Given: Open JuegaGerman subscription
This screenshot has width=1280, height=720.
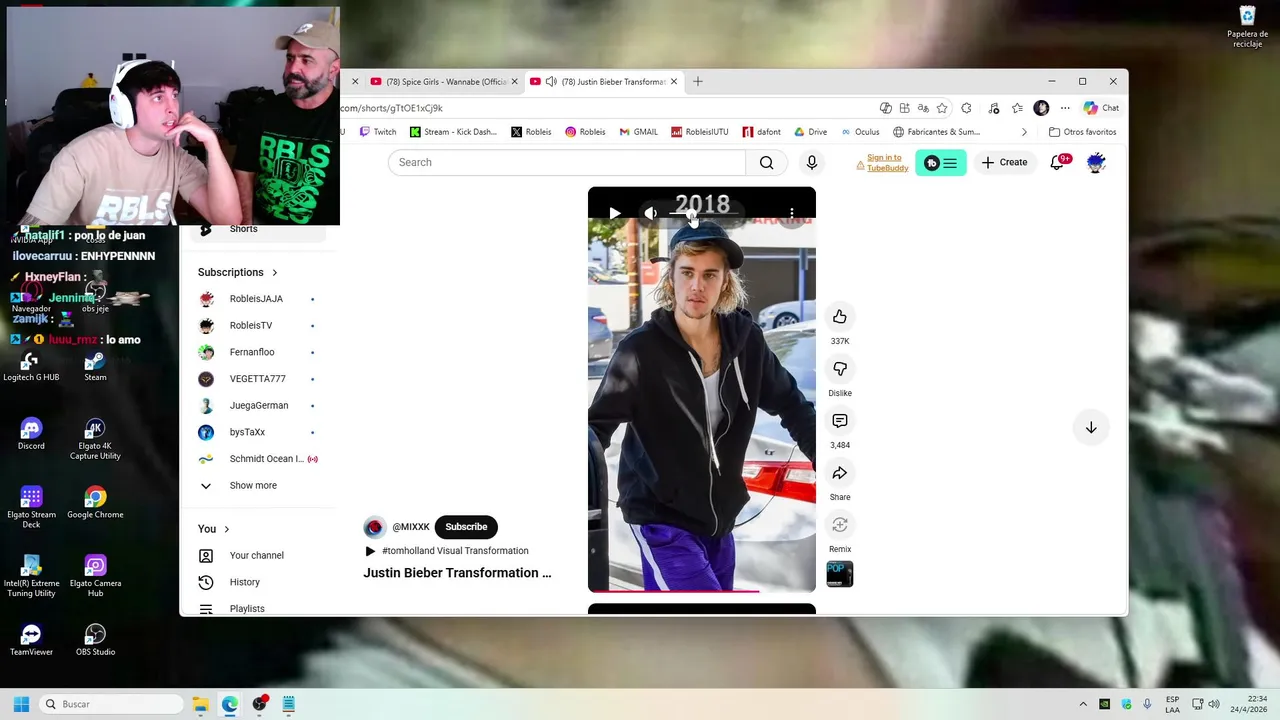Looking at the screenshot, I should click(258, 406).
